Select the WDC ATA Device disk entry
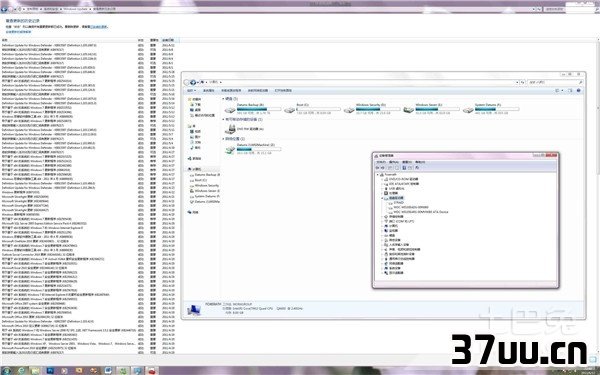 (x=421, y=212)
